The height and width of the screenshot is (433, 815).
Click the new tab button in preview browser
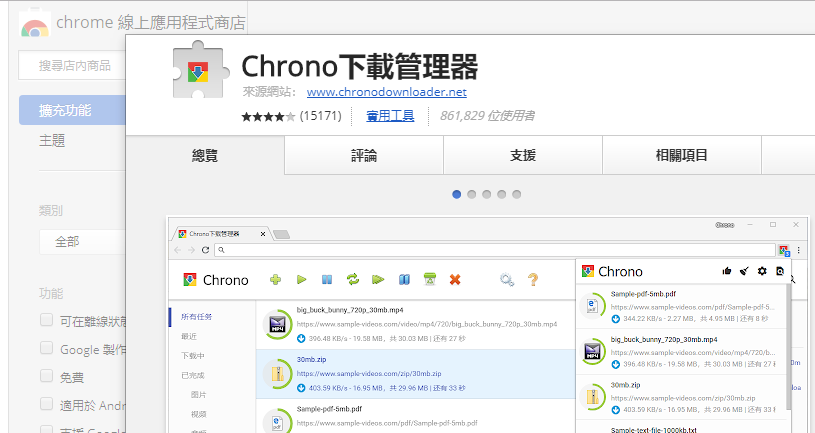point(281,234)
